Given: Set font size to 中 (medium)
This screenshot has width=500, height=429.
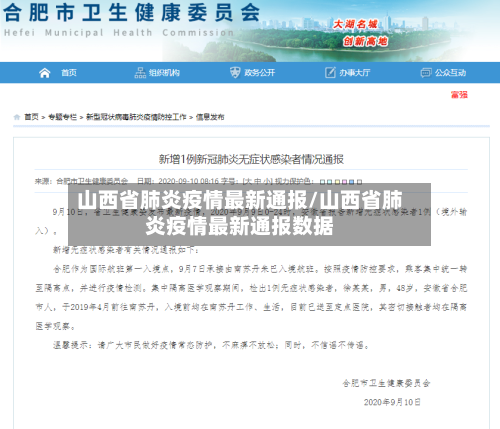Looking at the screenshot, I should [x=258, y=181].
